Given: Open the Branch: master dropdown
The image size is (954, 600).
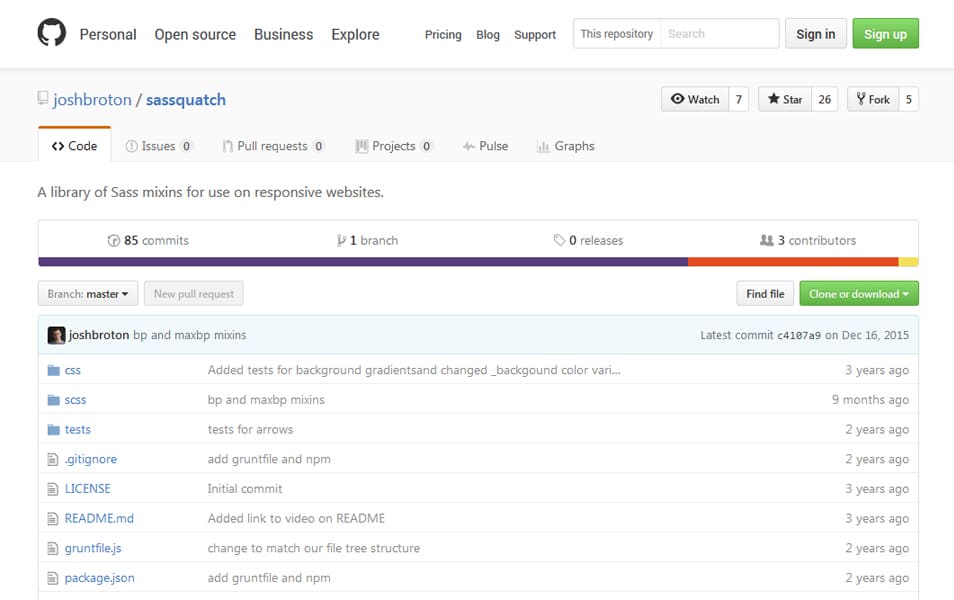Looking at the screenshot, I should 88,294.
